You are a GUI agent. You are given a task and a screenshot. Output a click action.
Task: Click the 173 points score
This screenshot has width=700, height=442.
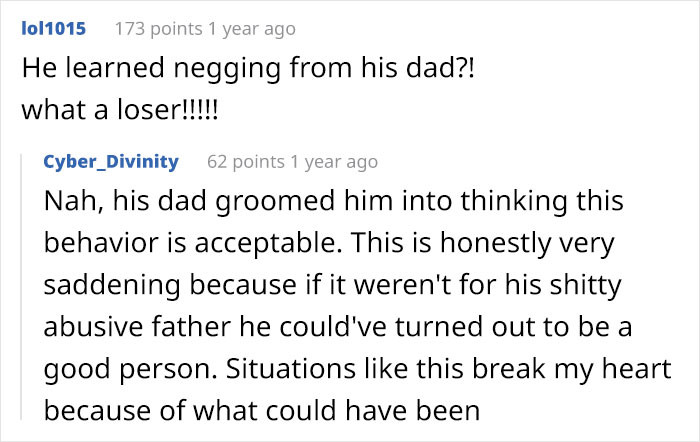pos(158,29)
